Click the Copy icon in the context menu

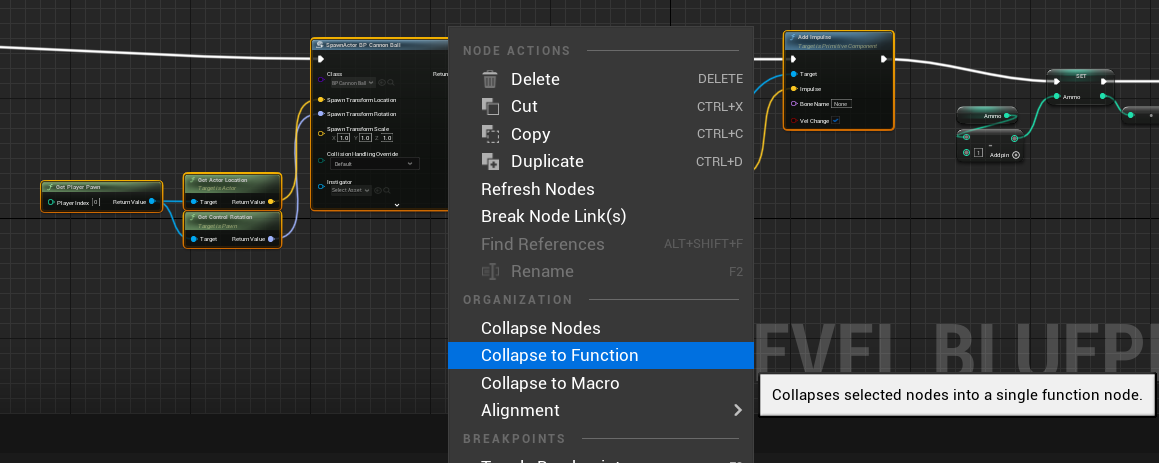490,134
